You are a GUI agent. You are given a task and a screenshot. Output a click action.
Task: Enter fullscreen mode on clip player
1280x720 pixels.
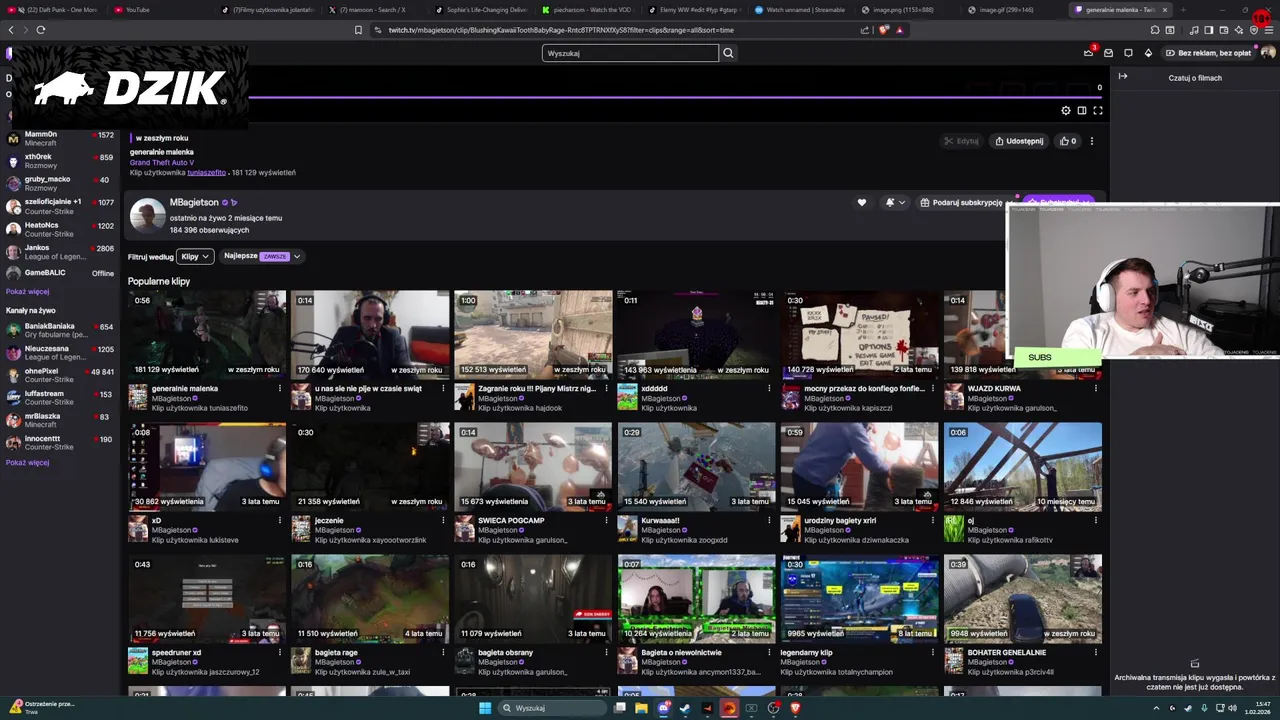point(1098,111)
